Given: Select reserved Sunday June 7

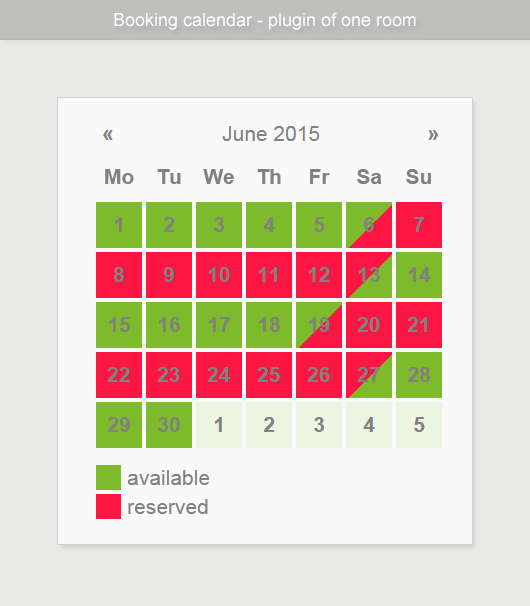Looking at the screenshot, I should (419, 225).
